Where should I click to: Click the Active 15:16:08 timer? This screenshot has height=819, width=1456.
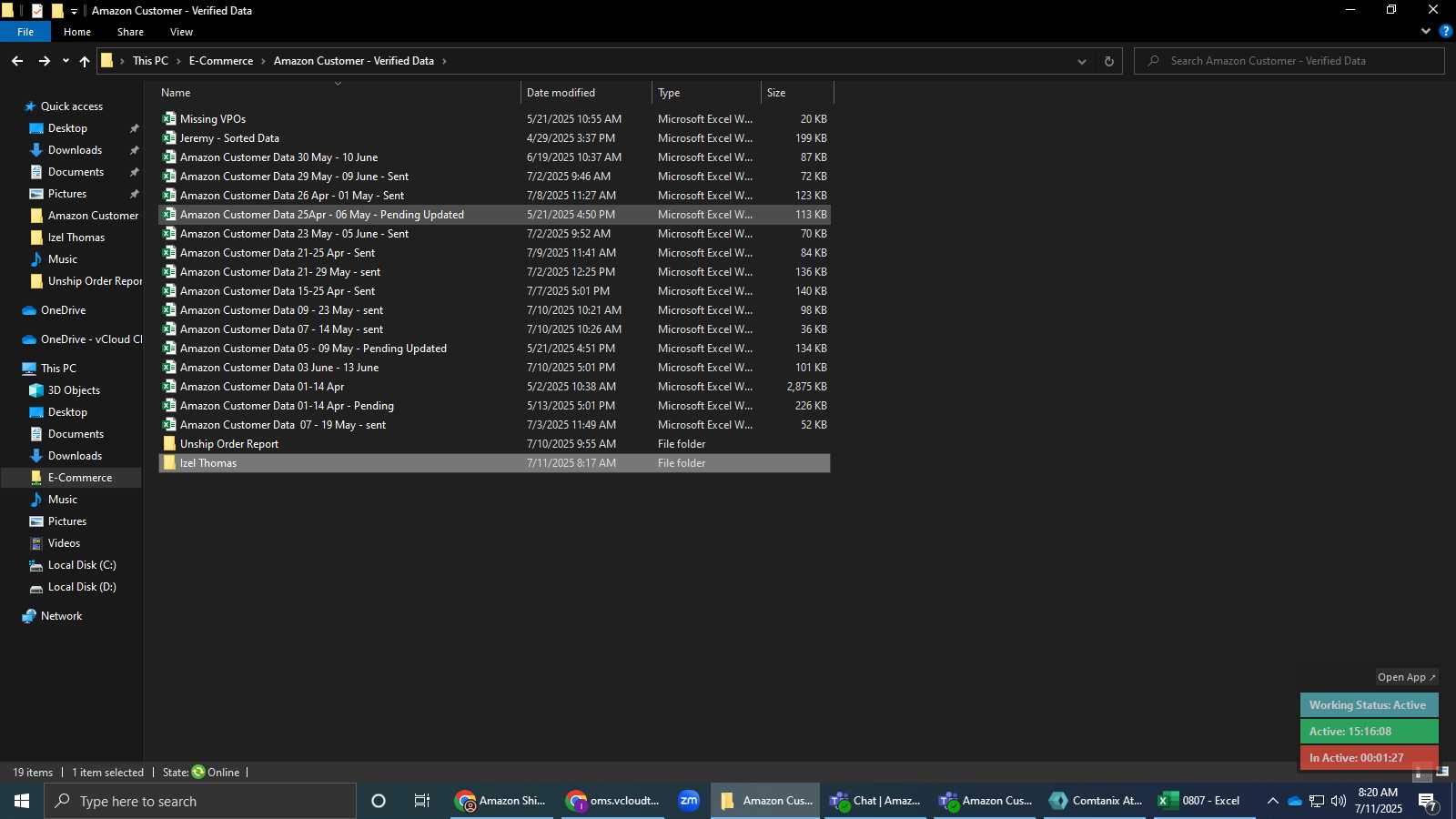1369,732
